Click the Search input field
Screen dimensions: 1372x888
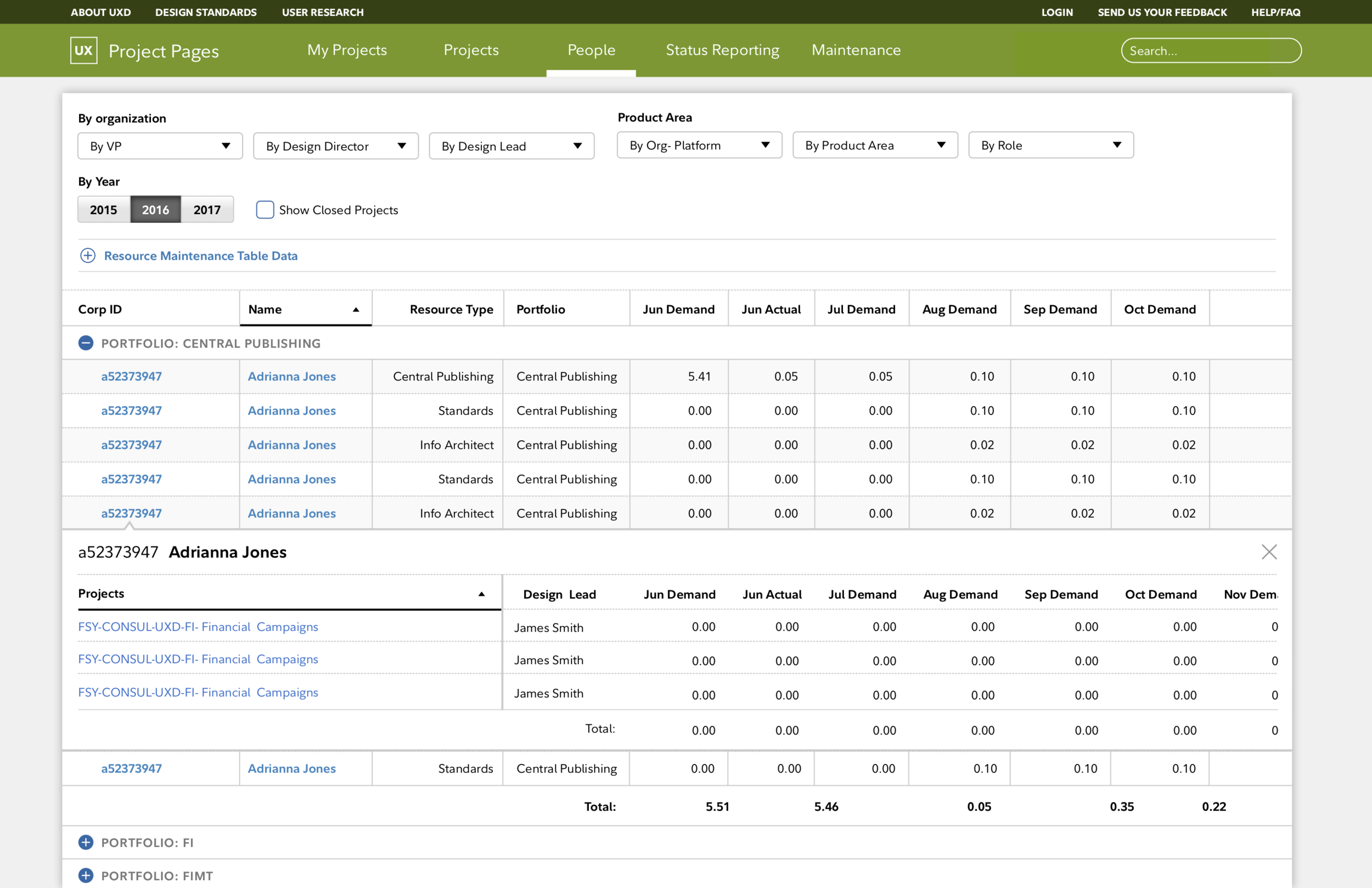coord(1211,50)
